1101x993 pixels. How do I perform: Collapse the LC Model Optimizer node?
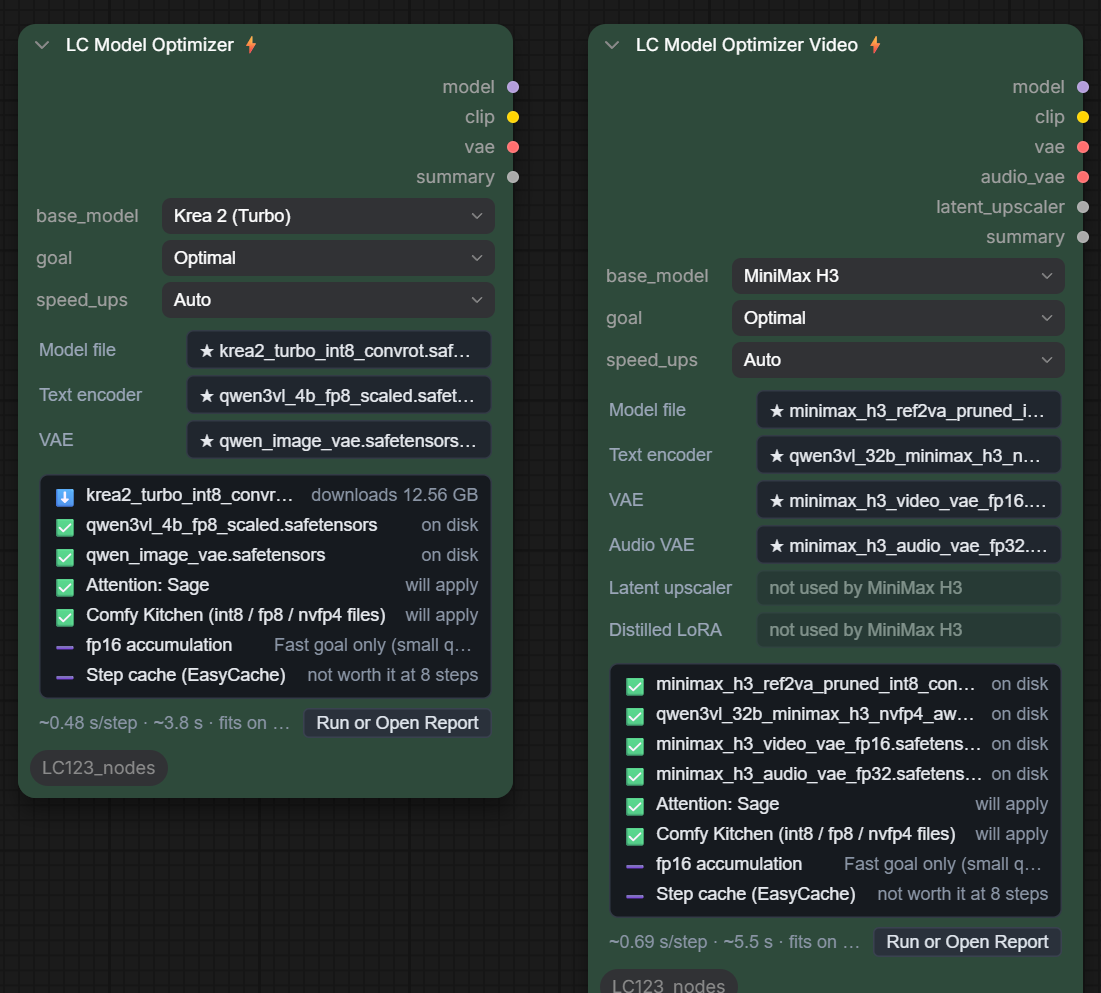click(42, 45)
